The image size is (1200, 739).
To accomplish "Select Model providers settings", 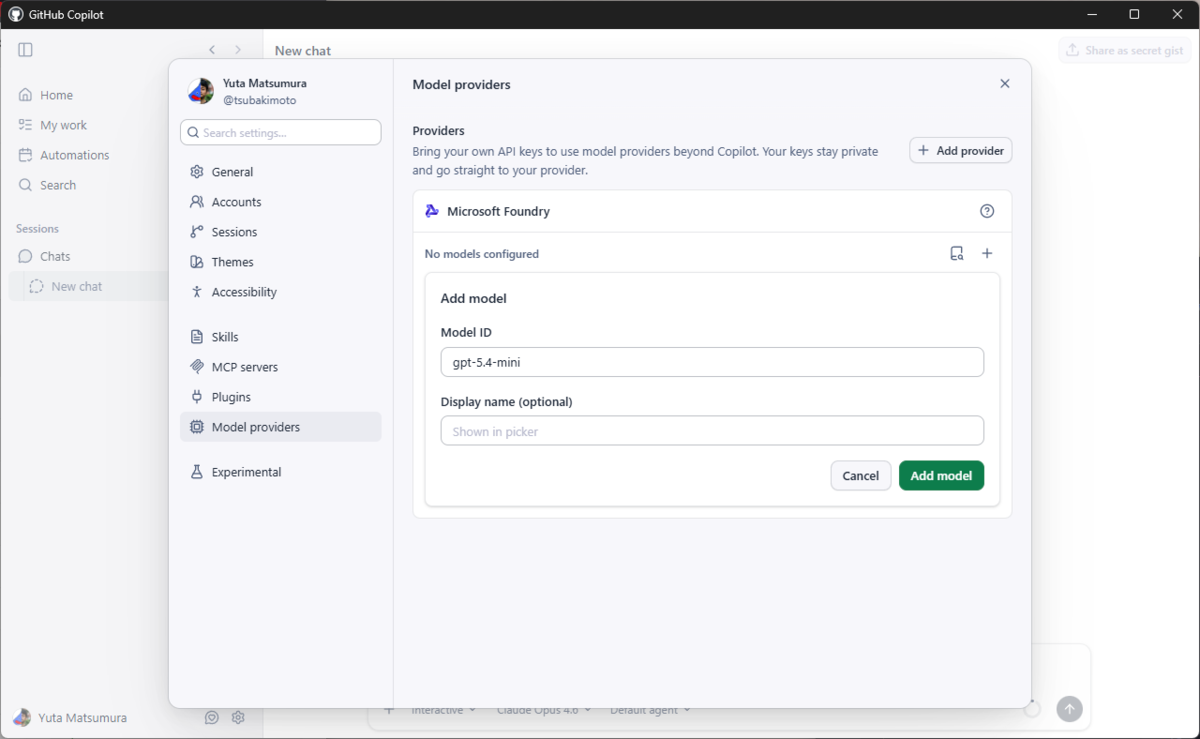I will [281, 427].
